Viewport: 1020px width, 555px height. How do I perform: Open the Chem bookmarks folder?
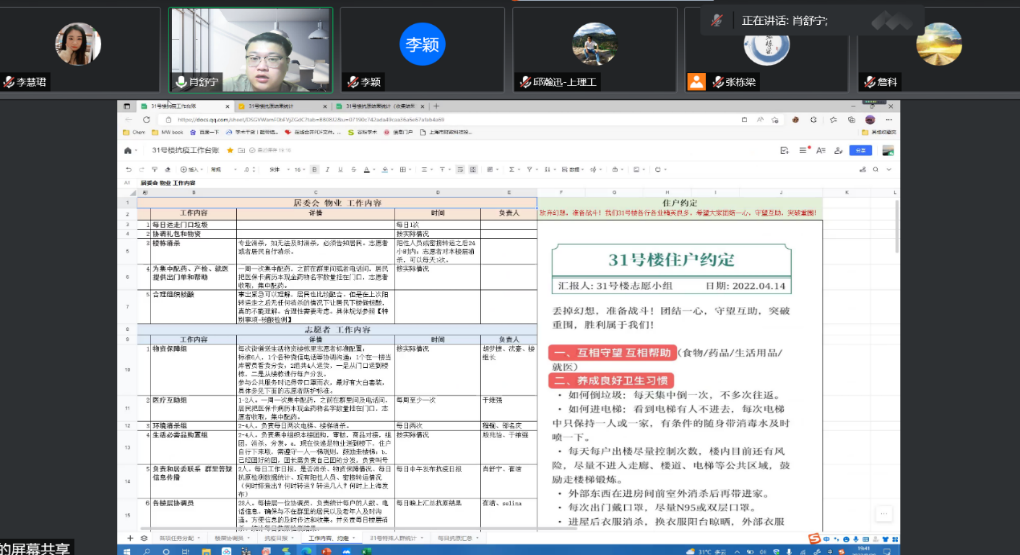pos(134,132)
